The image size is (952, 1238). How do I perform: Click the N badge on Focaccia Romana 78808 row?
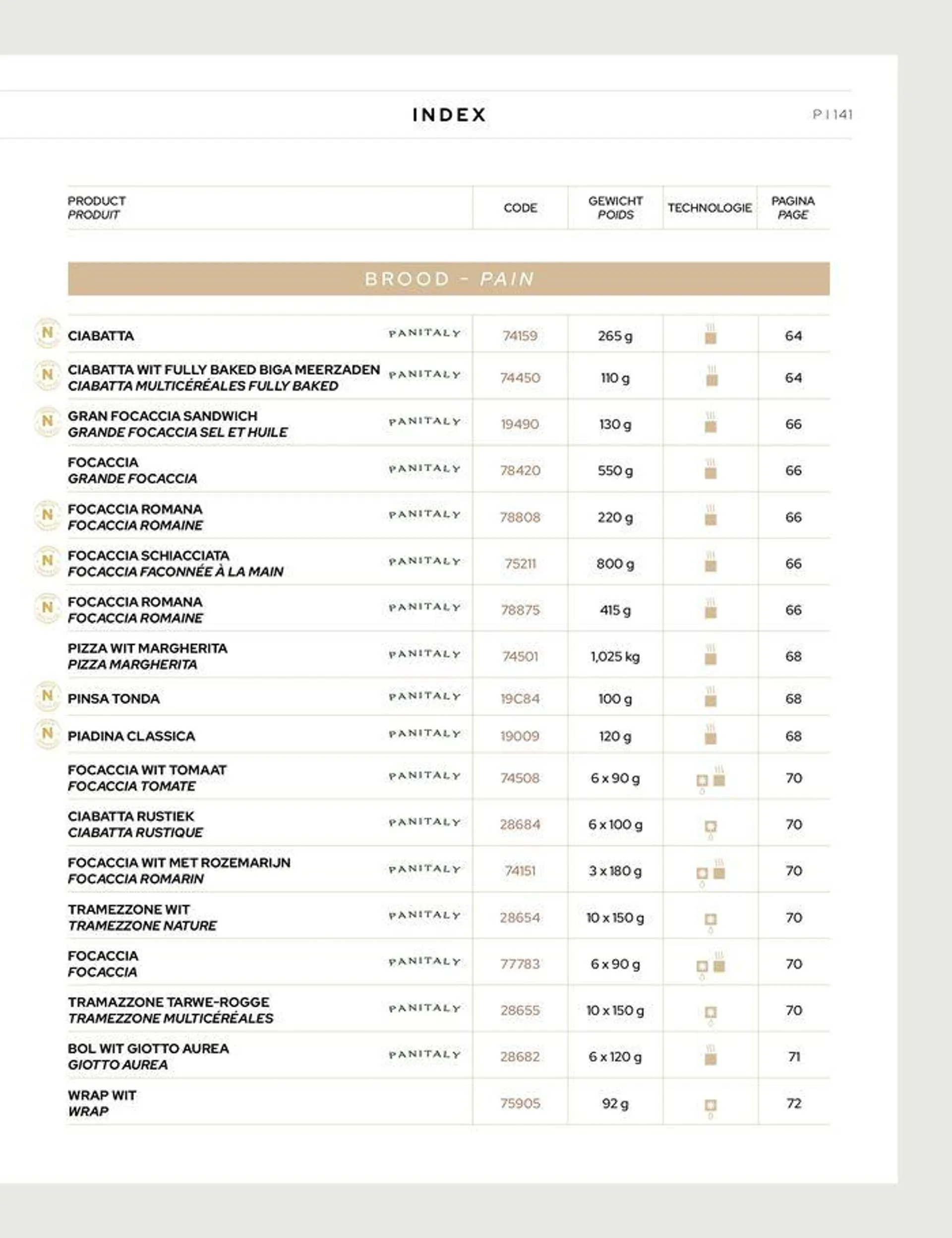pos(48,515)
